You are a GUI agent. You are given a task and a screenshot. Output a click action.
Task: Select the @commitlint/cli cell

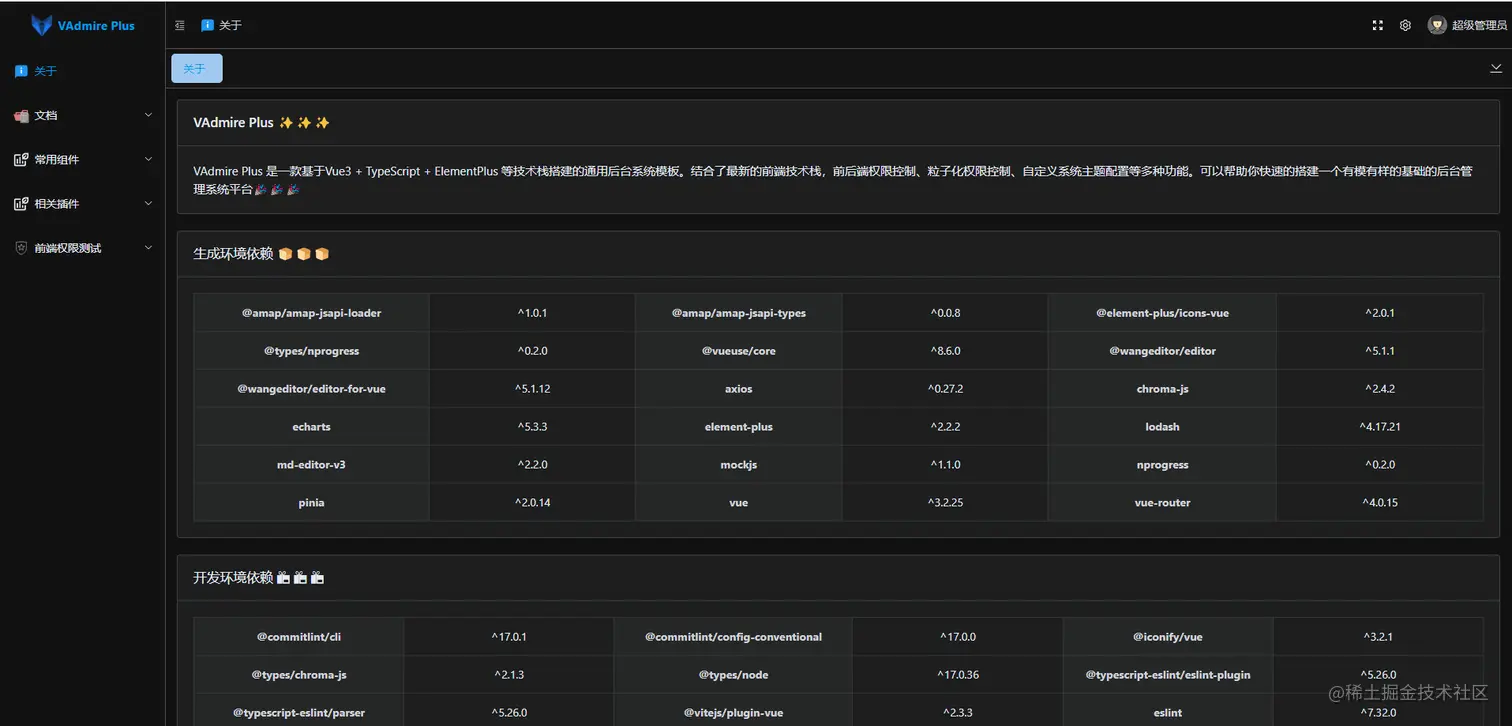299,637
